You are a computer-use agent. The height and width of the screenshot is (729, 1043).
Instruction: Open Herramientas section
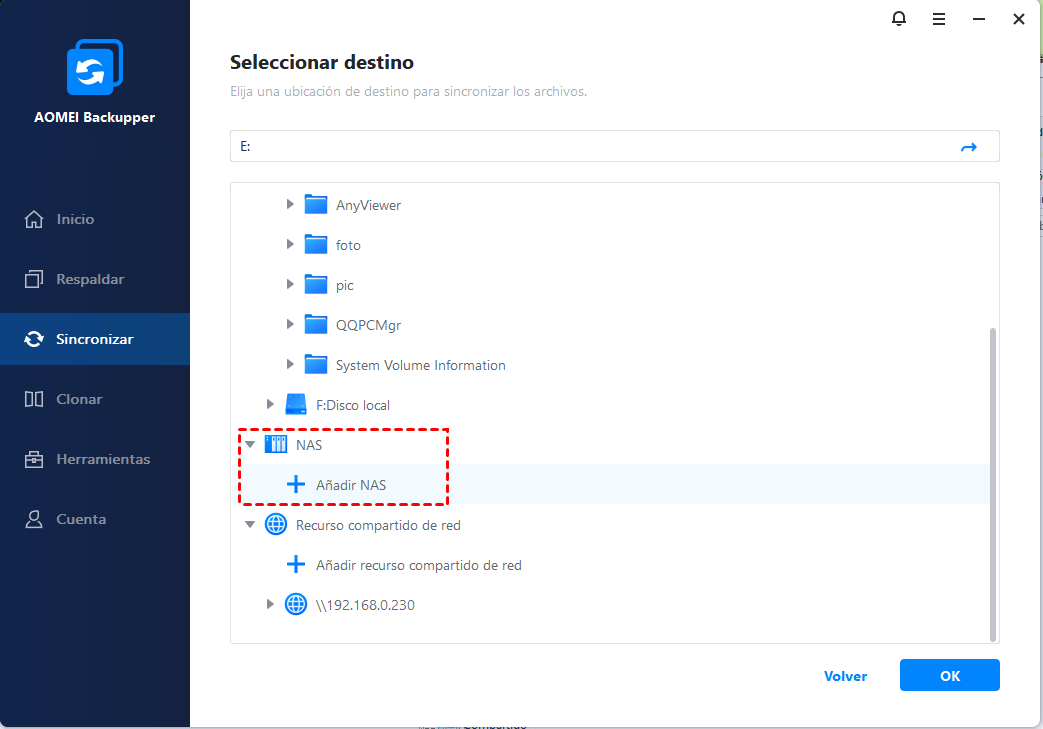click(x=94, y=459)
